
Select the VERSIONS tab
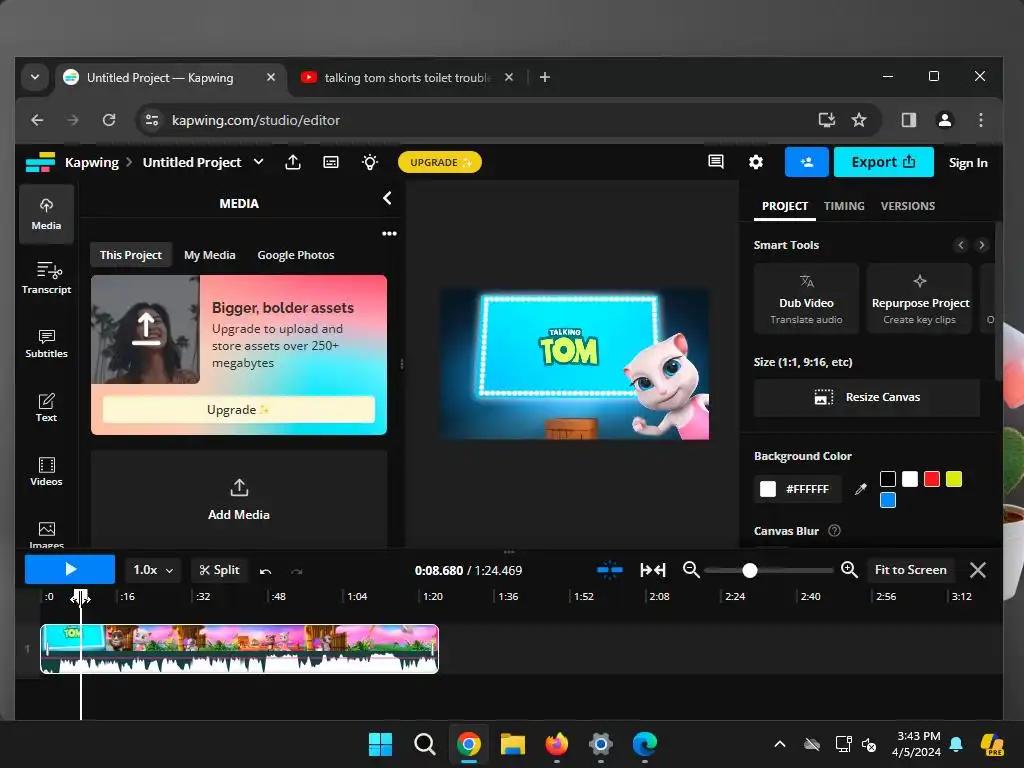pos(908,206)
